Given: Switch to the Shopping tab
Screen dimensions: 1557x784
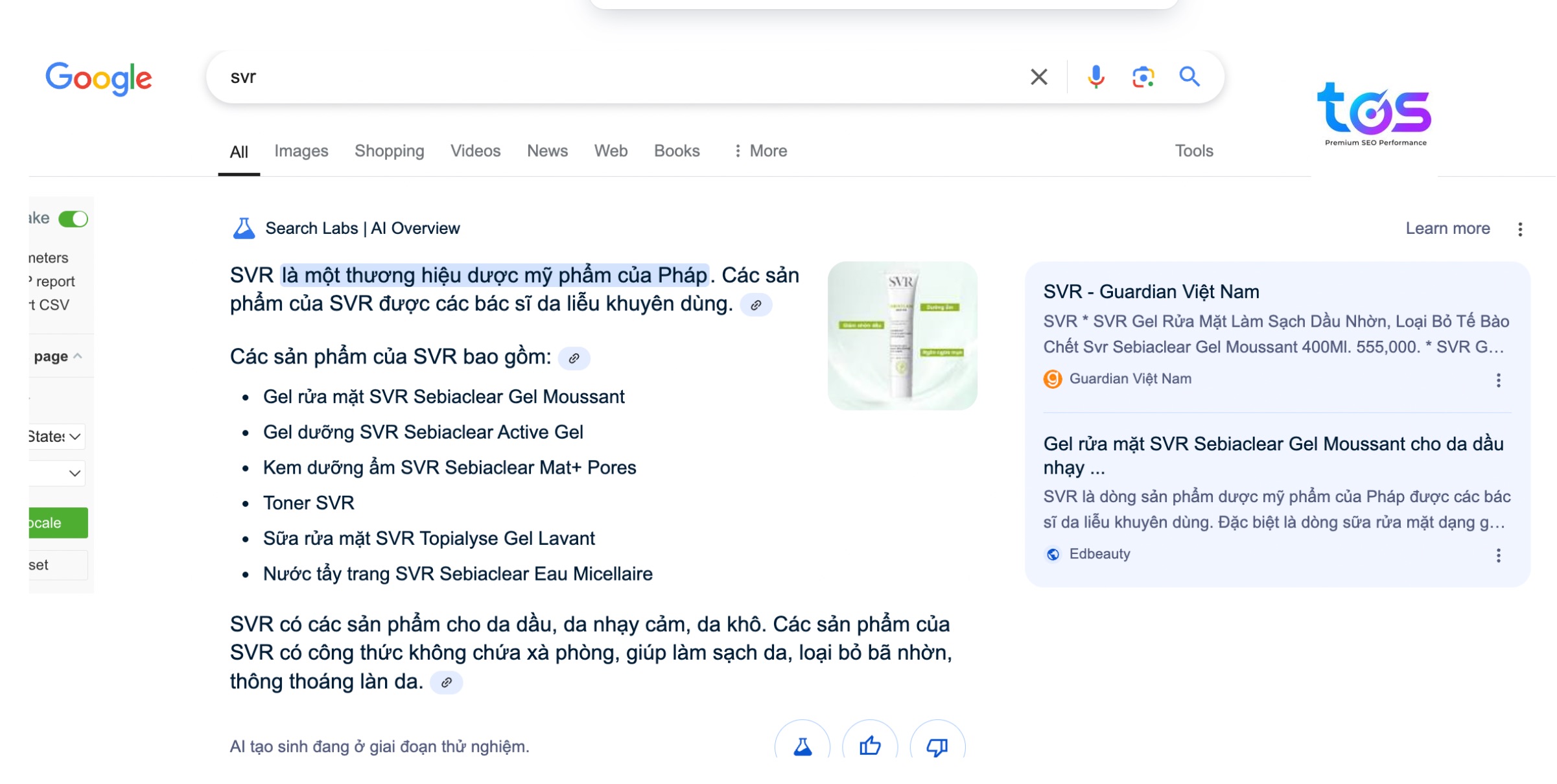Looking at the screenshot, I should (x=389, y=151).
